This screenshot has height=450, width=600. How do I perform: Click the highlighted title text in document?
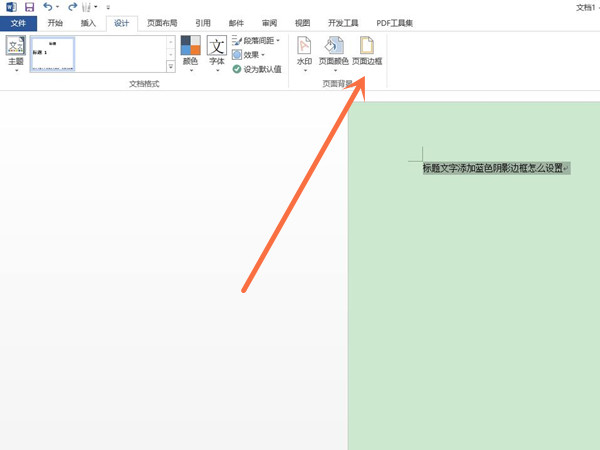click(x=493, y=168)
